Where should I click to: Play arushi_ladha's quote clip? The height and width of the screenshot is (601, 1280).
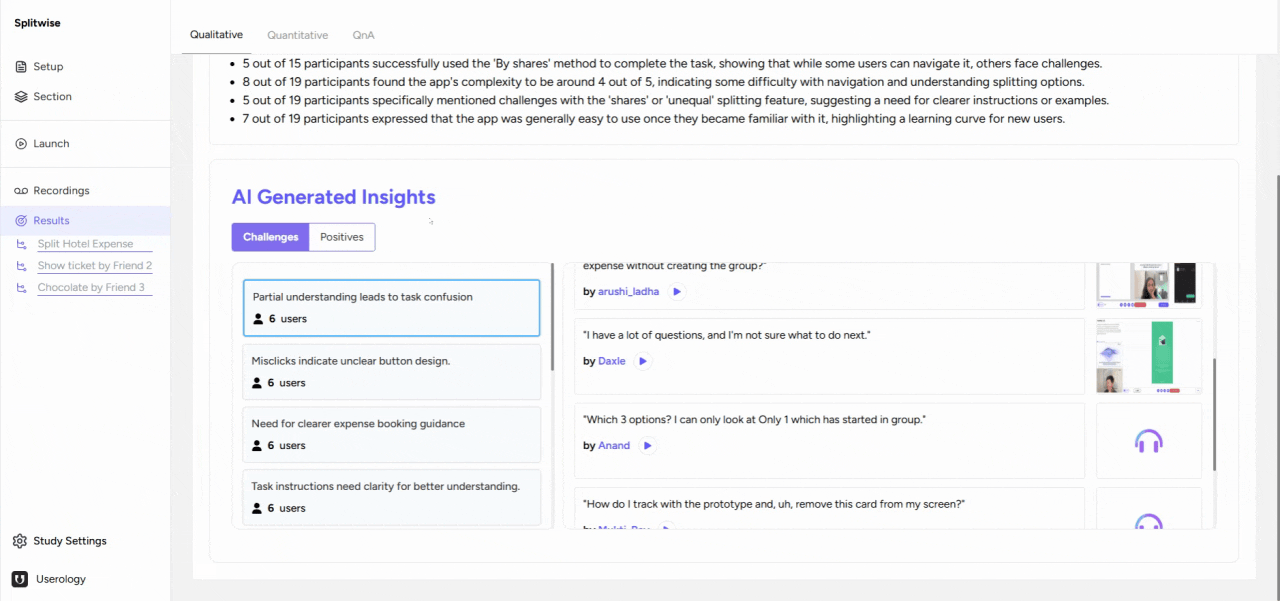pos(677,292)
